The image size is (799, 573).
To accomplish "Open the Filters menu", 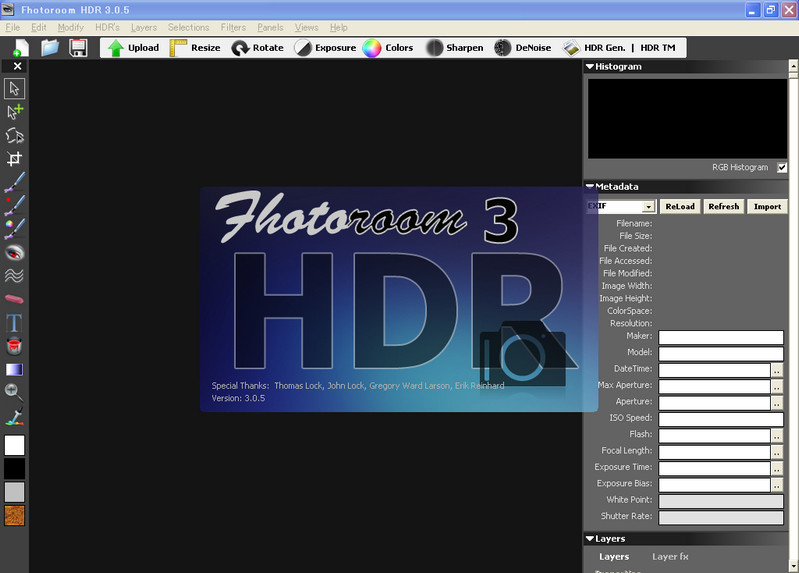I will (x=233, y=28).
